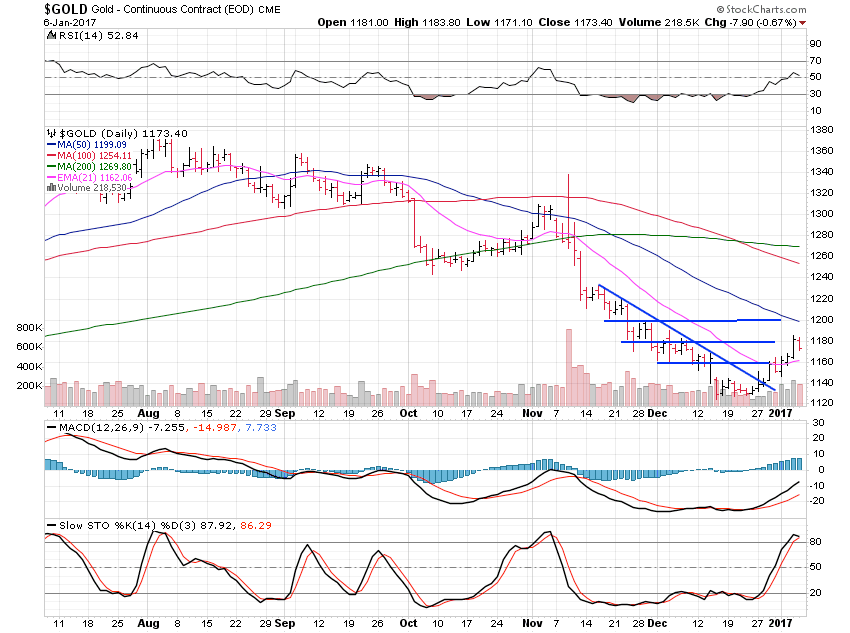This screenshot has width=850, height=633.
Task: Click the '90' RSI axis label
Action: point(815,44)
